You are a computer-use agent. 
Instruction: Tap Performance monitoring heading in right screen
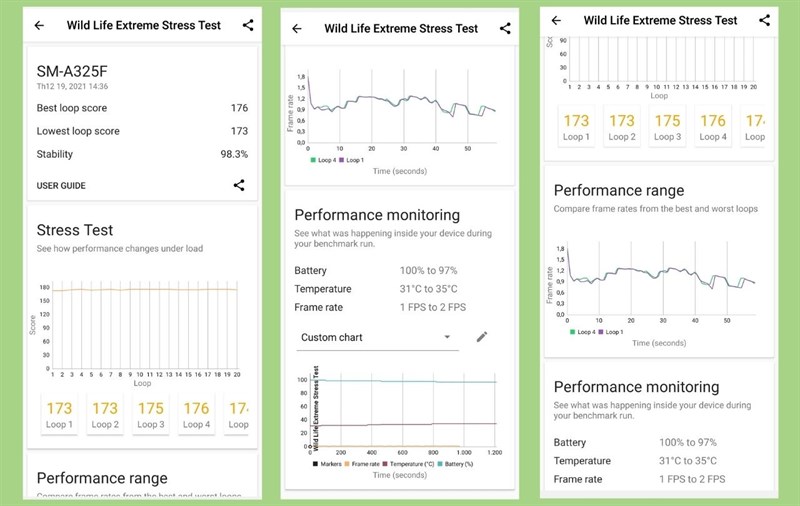click(x=636, y=387)
